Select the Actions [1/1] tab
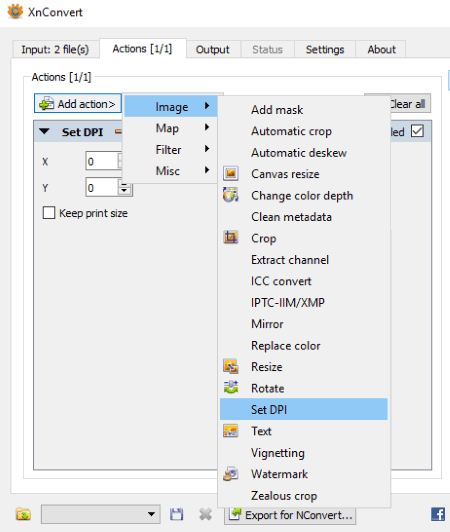The image size is (450, 532). 143,49
